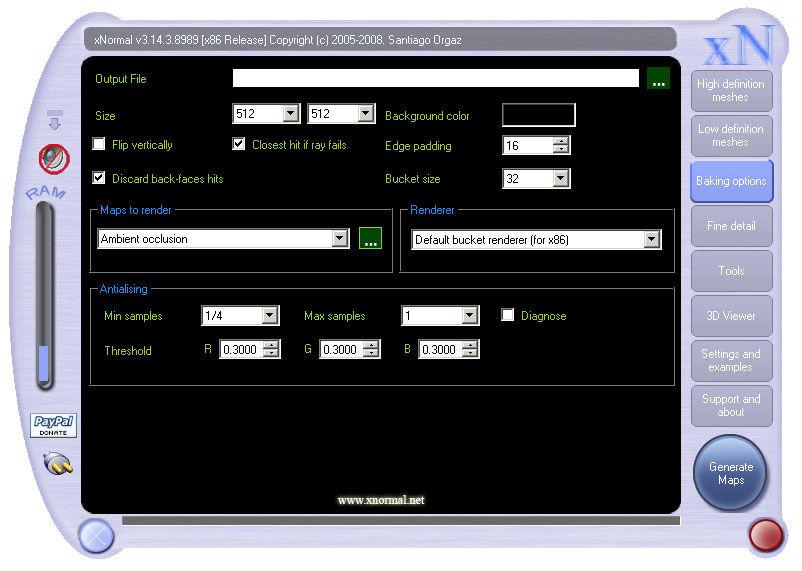Screen dimensions: 802x571
Task: Uncheck Closest hit if ray fails
Action: 238,144
